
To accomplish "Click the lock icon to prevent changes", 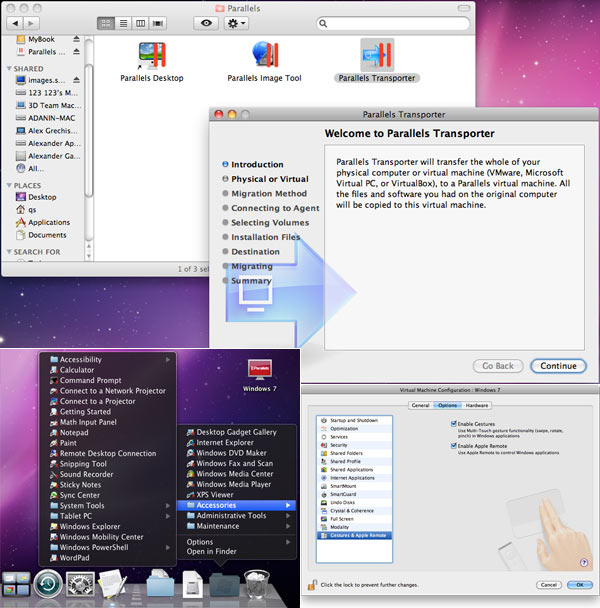I will click(312, 584).
